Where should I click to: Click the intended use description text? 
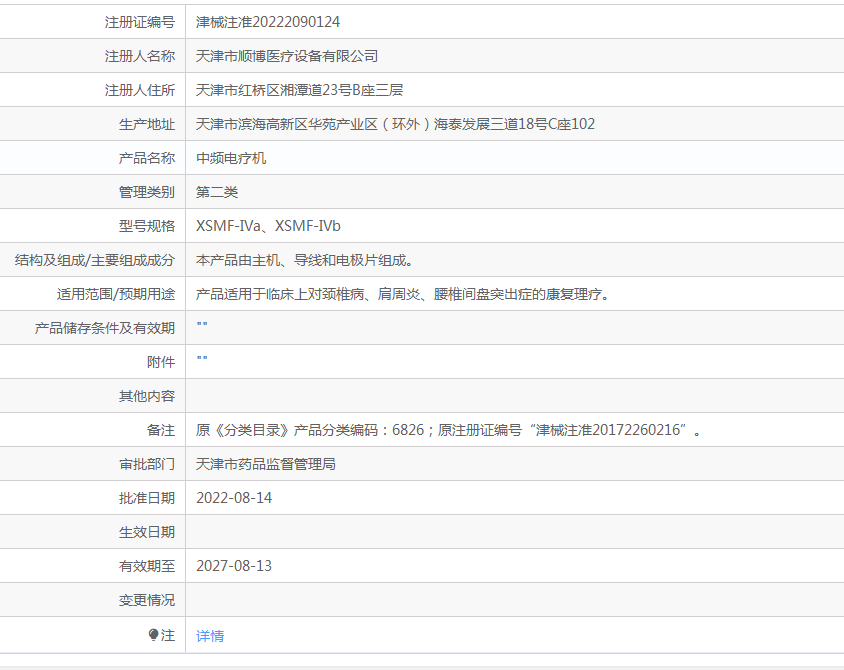pos(402,294)
